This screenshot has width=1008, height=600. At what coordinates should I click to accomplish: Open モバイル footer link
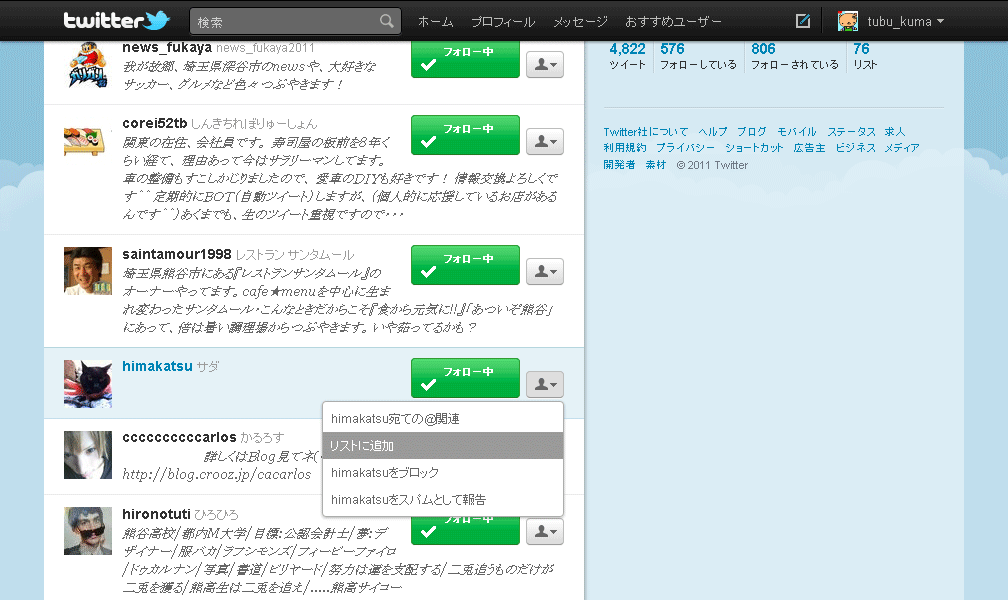point(796,132)
